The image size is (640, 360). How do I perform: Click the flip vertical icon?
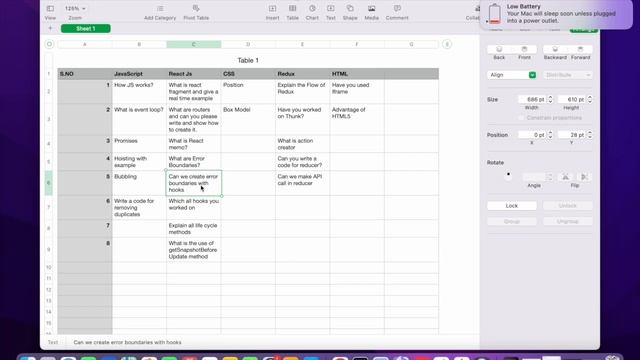click(584, 177)
